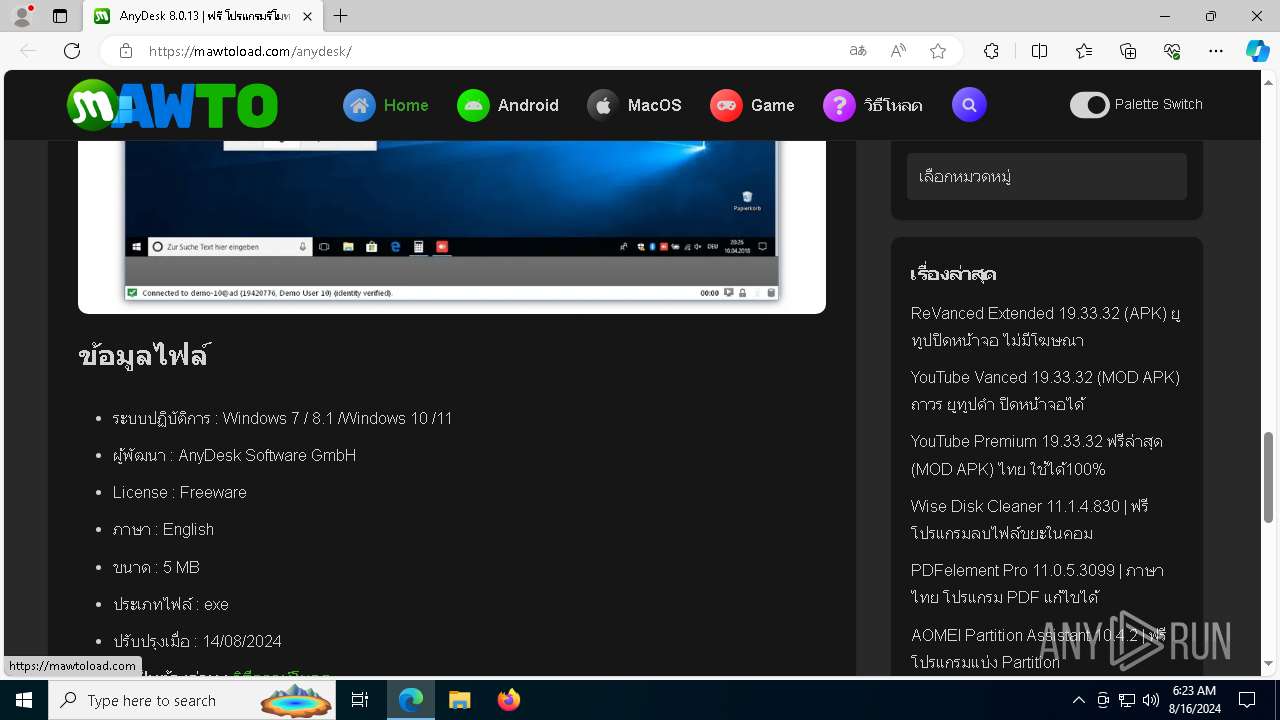The height and width of the screenshot is (720, 1280).
Task: Open browser Extensions icon
Action: click(991, 51)
